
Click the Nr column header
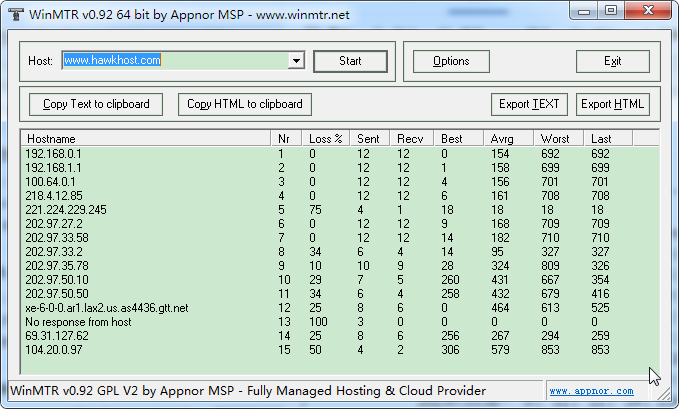coord(286,139)
